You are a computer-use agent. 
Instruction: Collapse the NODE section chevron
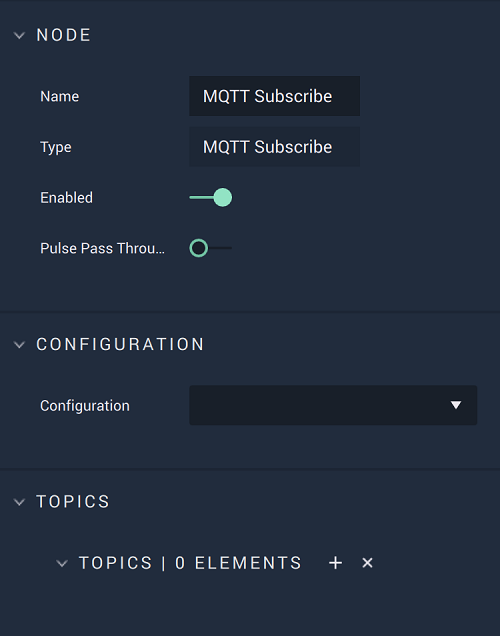pos(19,36)
